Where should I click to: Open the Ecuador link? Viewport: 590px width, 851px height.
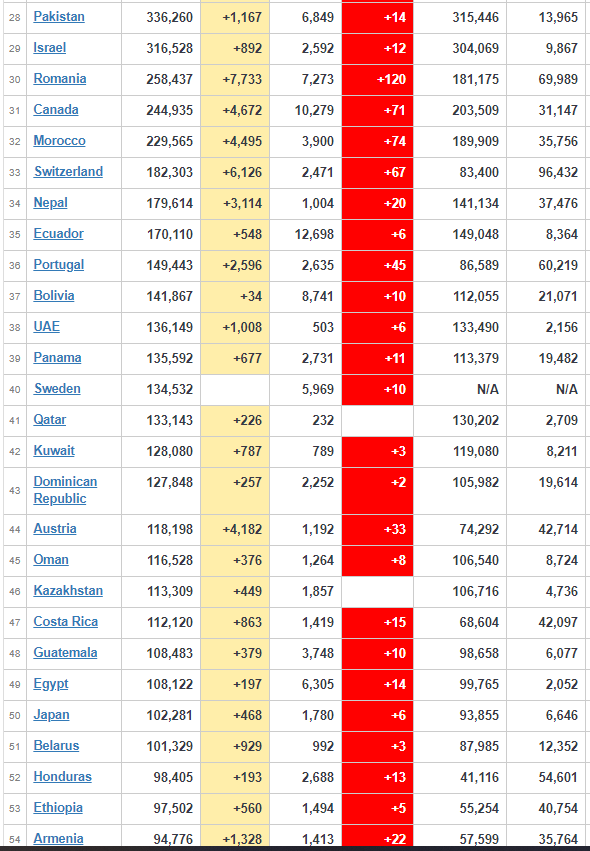coord(58,234)
